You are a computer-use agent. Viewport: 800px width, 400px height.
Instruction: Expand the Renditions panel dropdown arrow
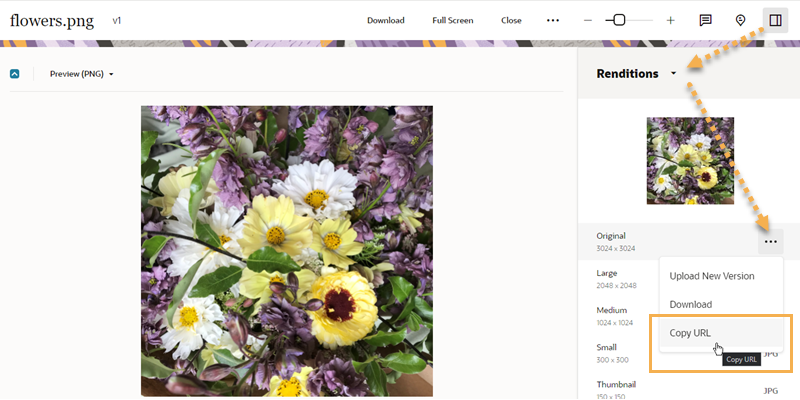click(x=673, y=73)
